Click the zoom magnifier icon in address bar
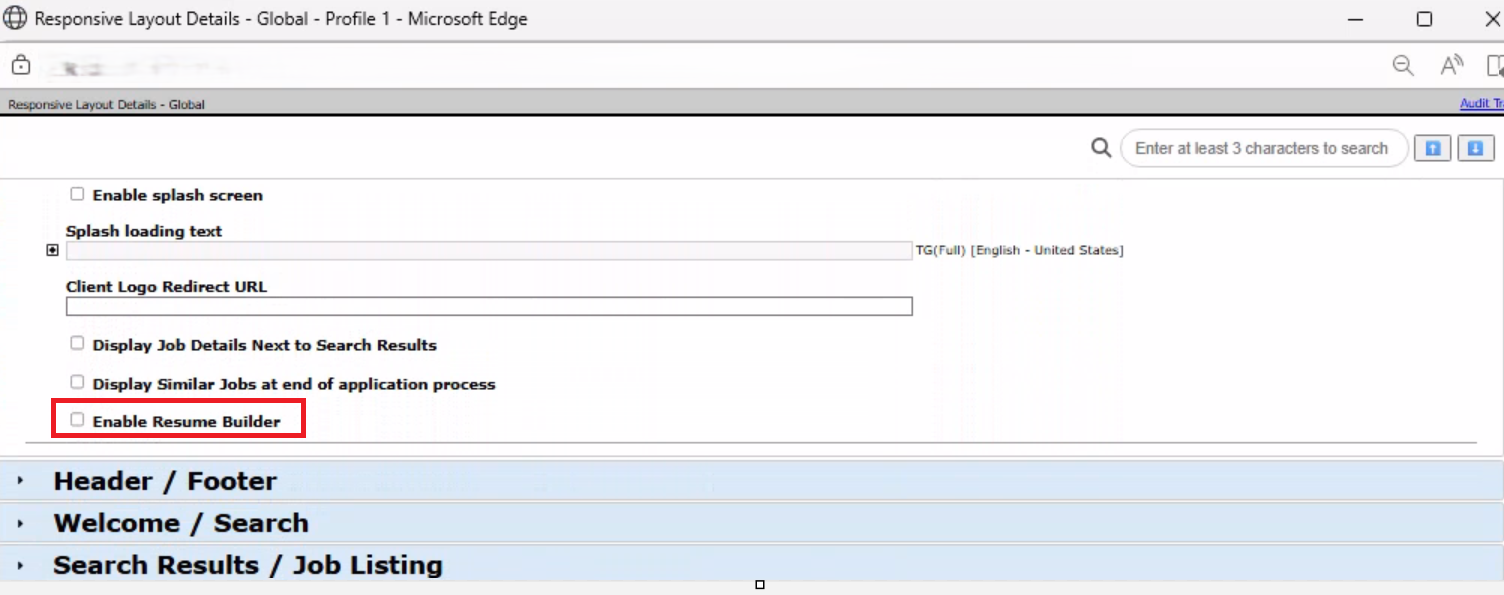The width and height of the screenshot is (1504, 595). (x=1403, y=66)
